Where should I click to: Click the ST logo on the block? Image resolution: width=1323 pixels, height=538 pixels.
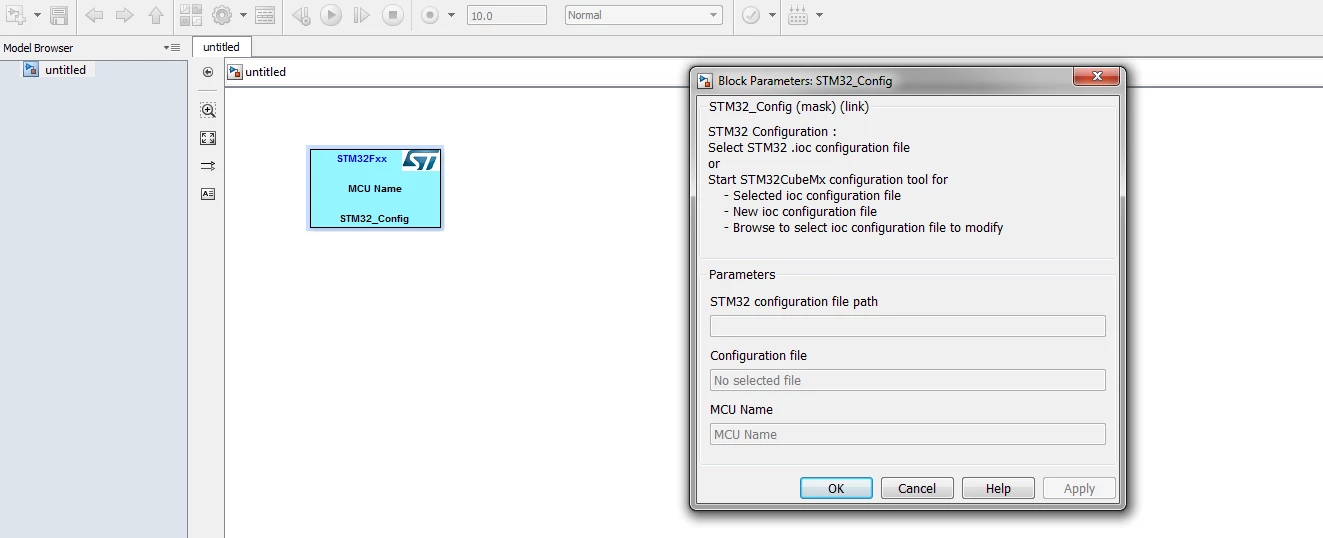420,161
